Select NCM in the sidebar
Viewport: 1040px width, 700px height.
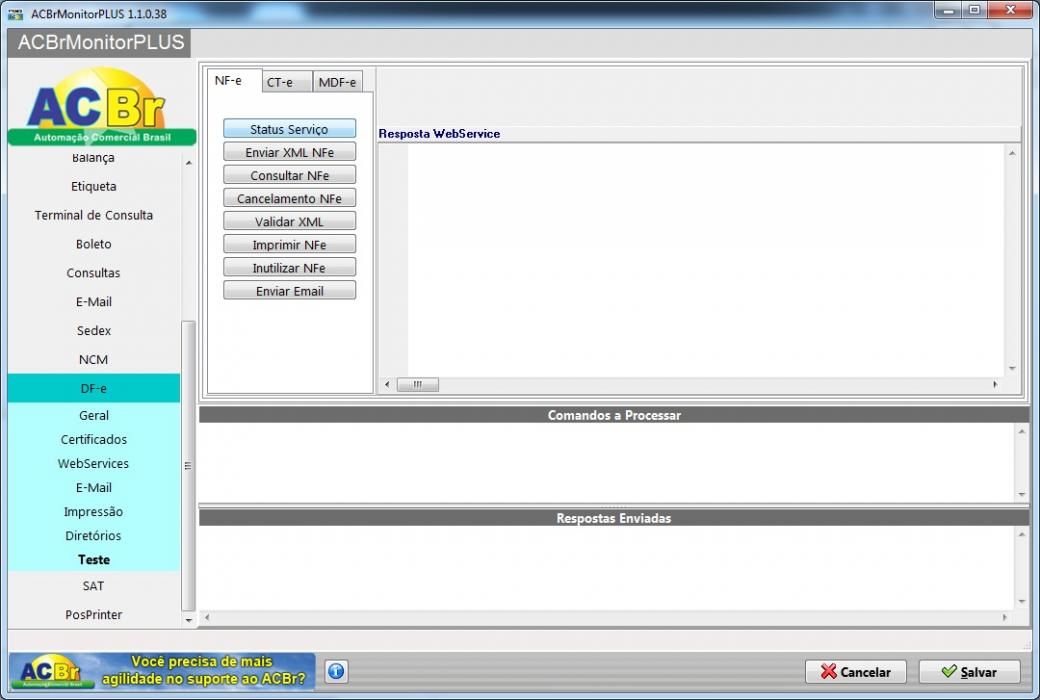tap(94, 360)
